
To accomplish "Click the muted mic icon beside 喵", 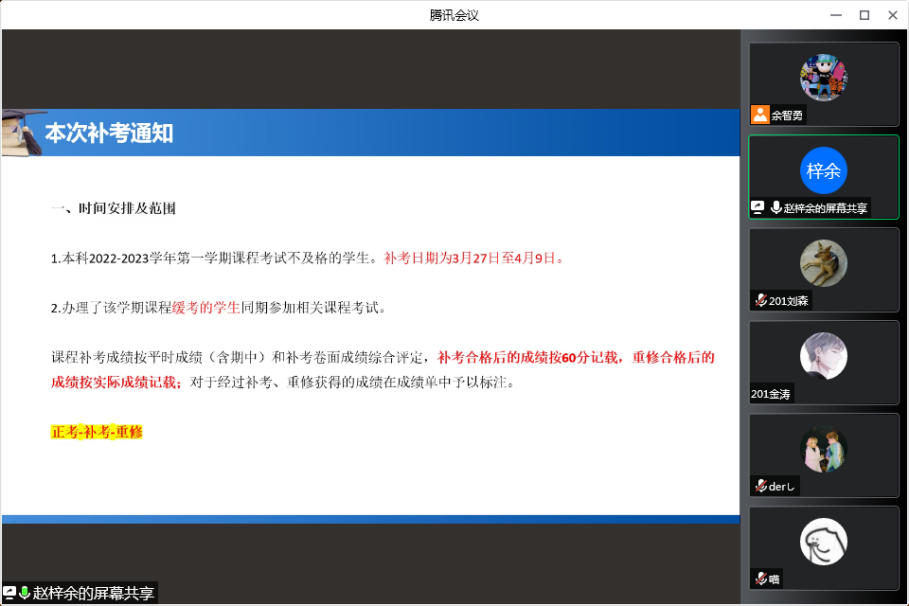I will point(760,579).
